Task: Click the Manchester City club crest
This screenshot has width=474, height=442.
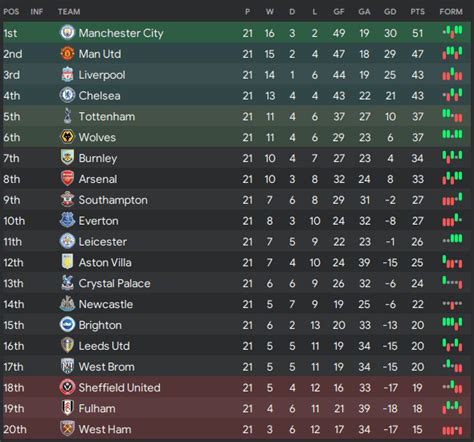Action: point(68,33)
